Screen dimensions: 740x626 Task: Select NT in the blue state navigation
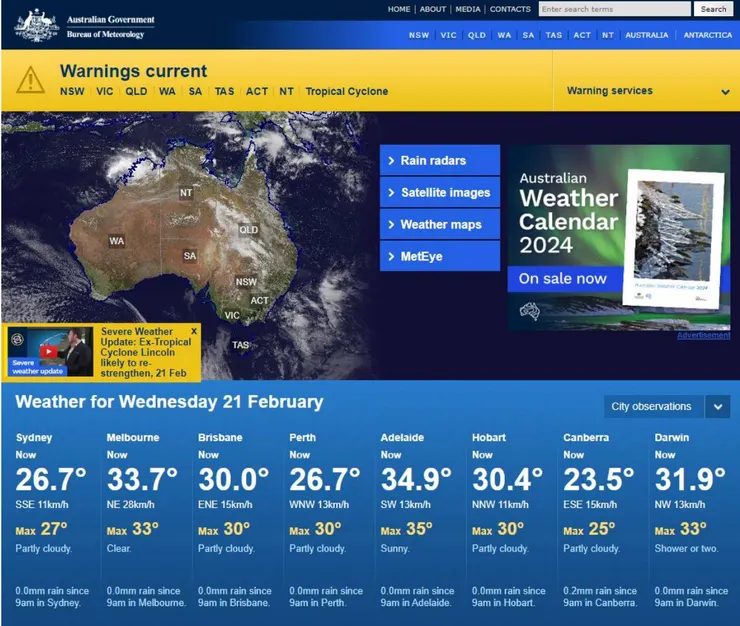608,35
